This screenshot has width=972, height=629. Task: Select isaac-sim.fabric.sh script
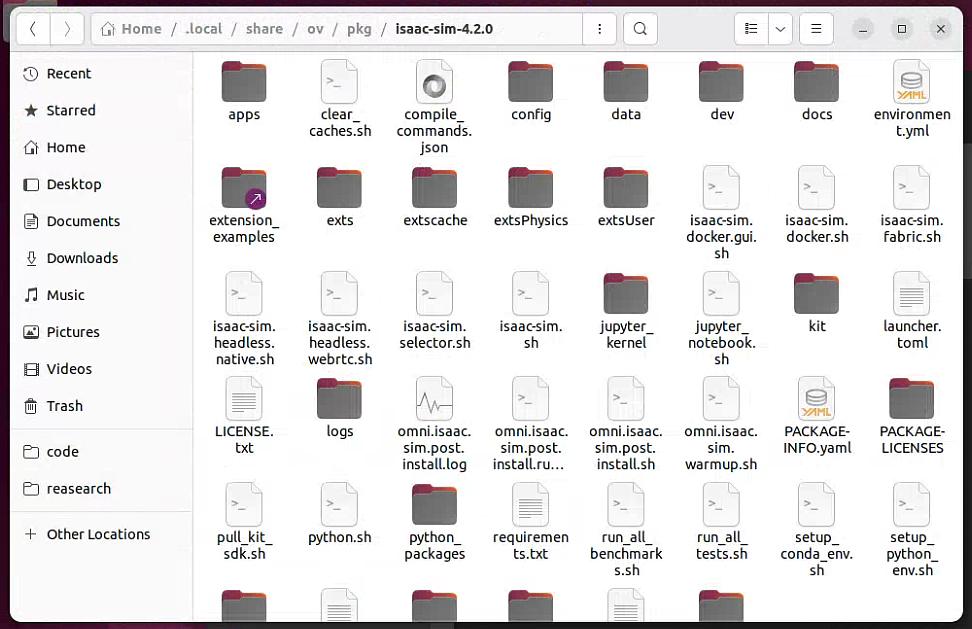click(912, 205)
